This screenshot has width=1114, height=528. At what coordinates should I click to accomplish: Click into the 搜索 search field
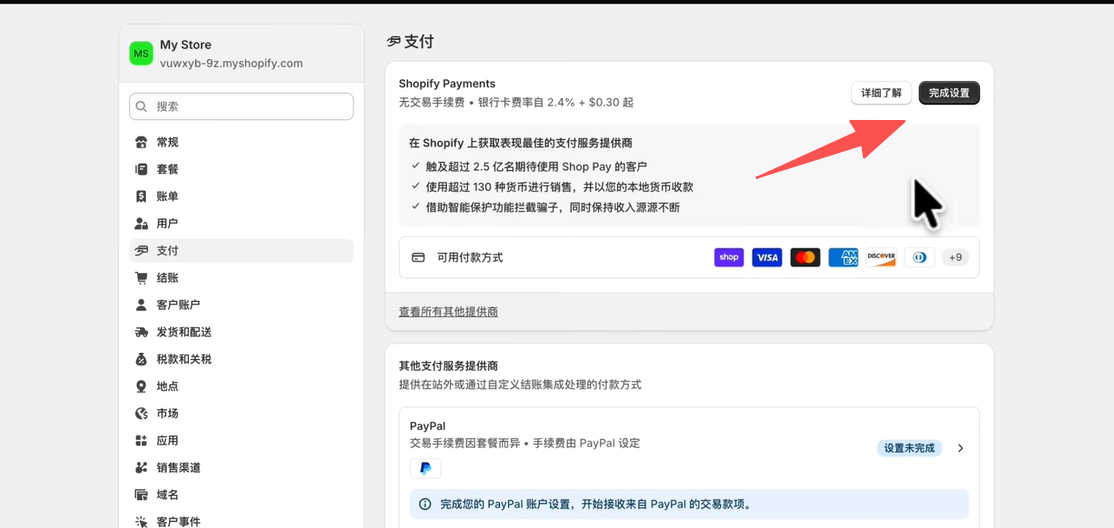242,107
